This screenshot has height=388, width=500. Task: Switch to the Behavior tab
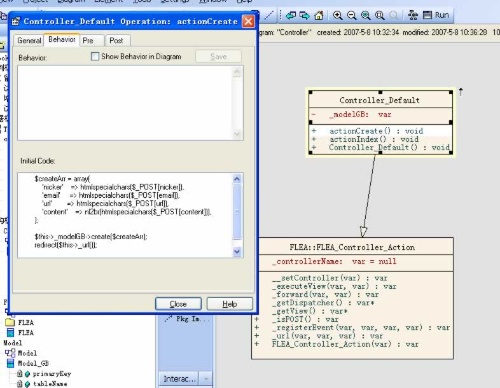tap(62, 40)
